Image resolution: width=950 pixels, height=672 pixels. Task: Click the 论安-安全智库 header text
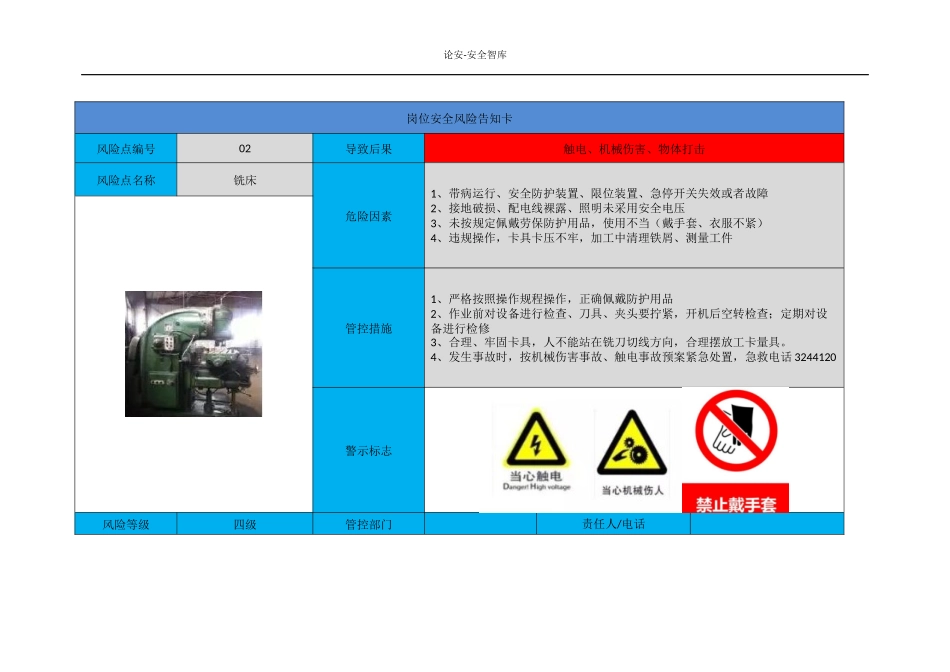[476, 55]
